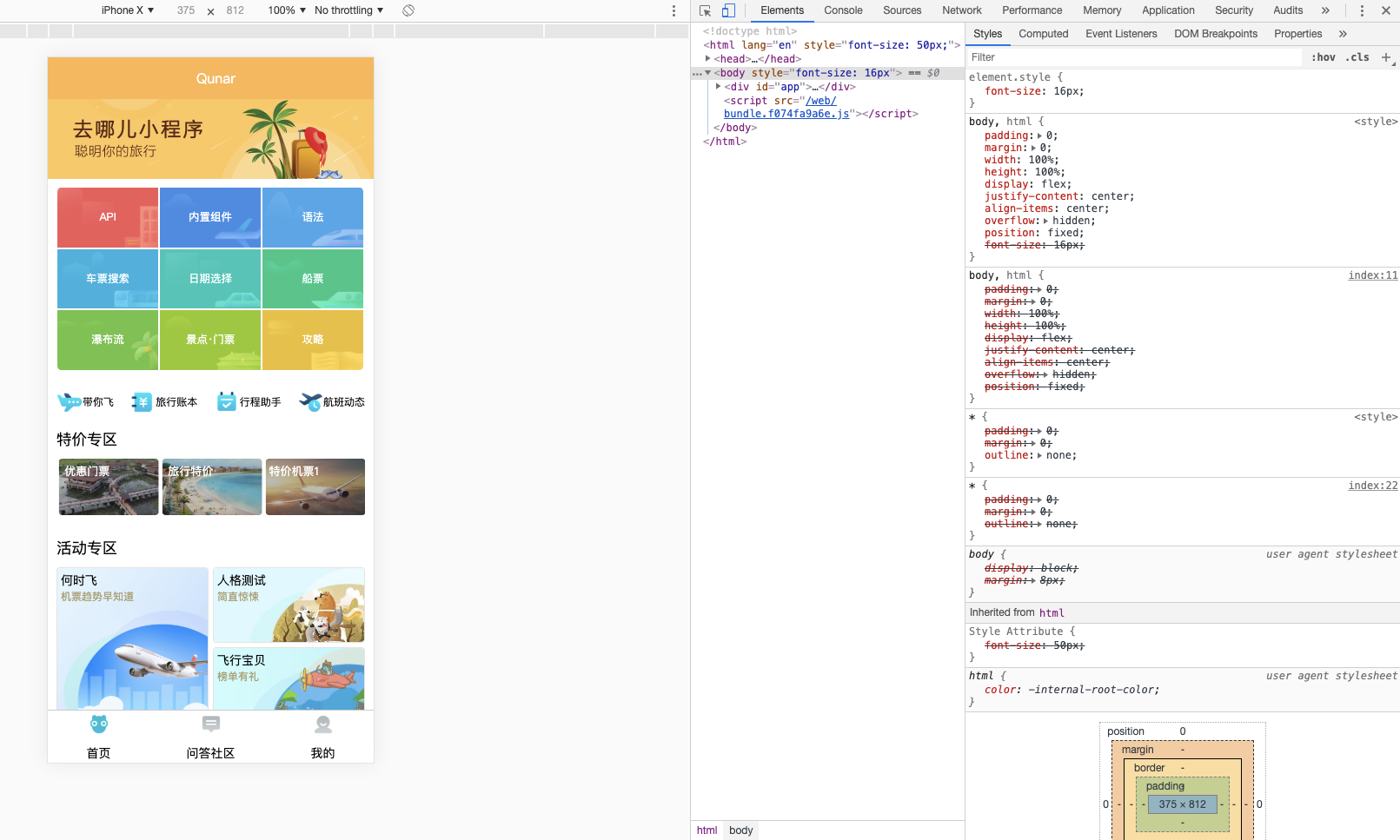Open the Application panel tab
1400x840 pixels.
click(1168, 10)
